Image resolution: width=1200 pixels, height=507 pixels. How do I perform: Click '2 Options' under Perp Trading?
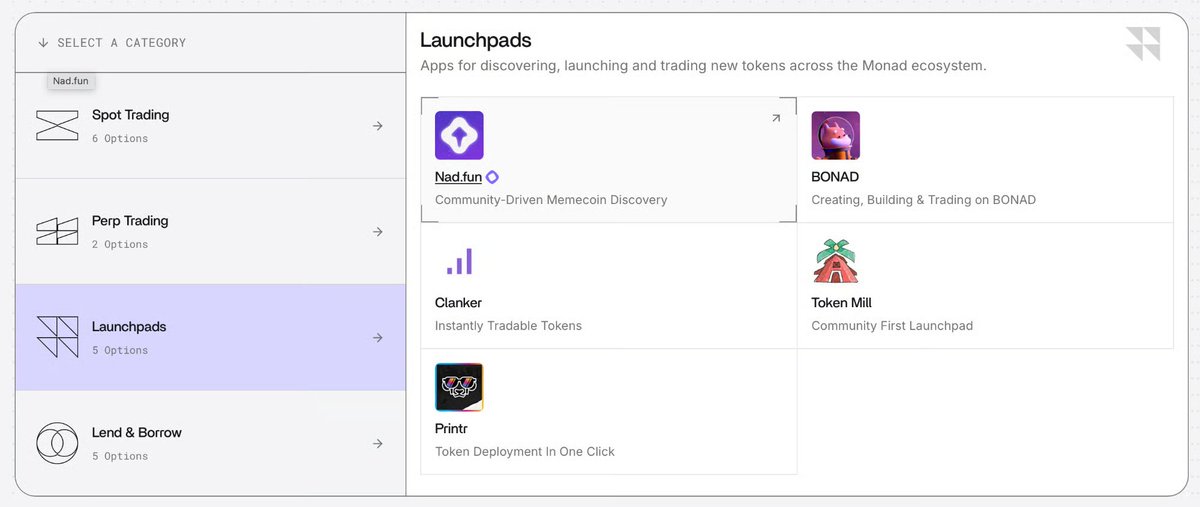click(x=120, y=245)
